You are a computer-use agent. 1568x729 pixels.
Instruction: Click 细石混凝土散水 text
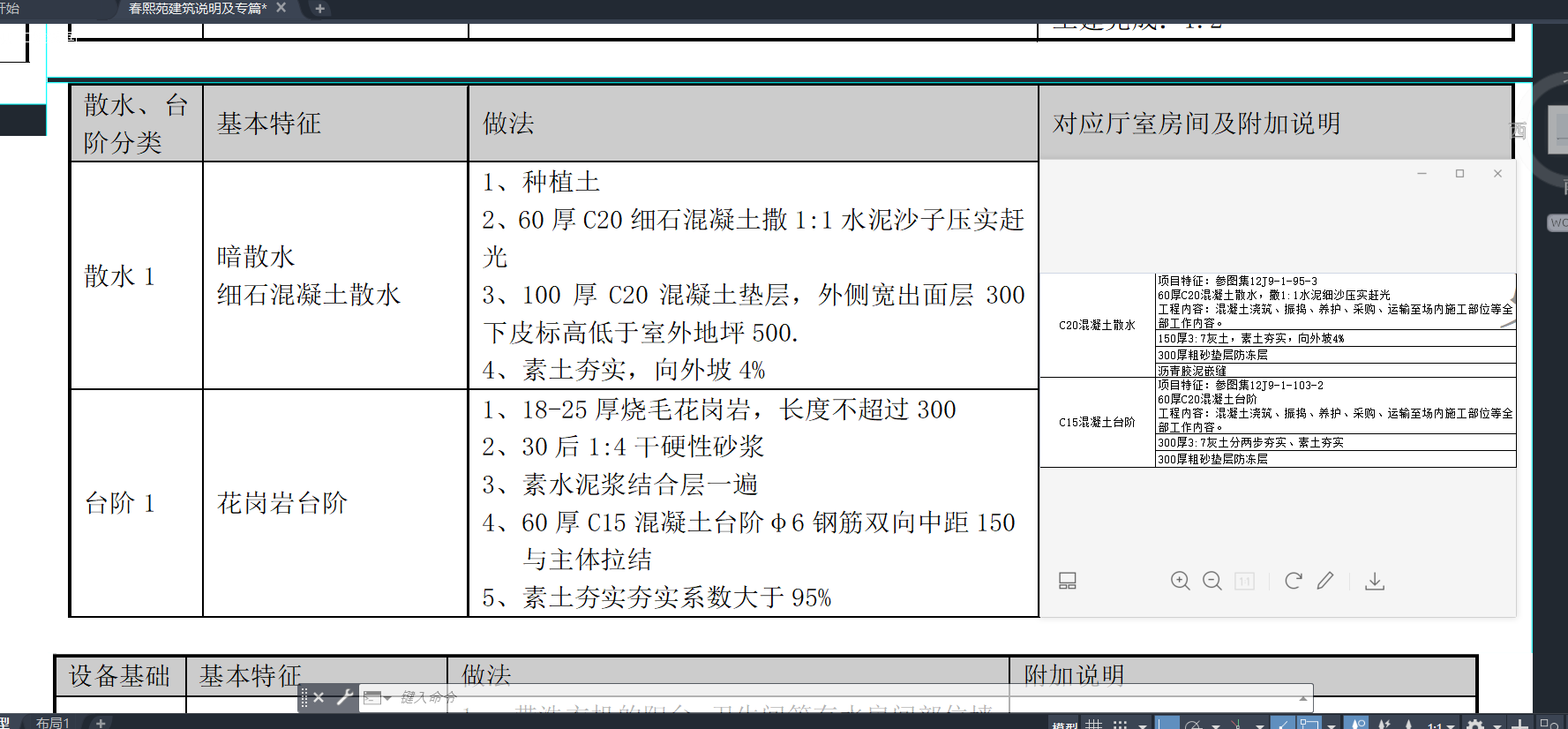point(309,295)
